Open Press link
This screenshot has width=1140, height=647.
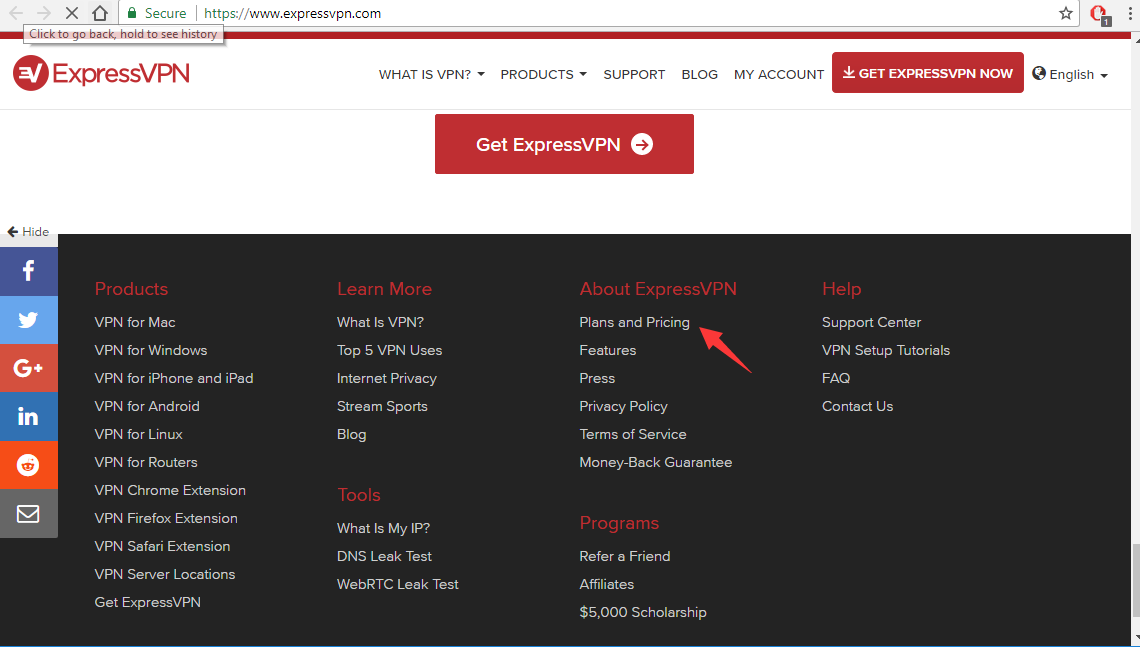597,378
